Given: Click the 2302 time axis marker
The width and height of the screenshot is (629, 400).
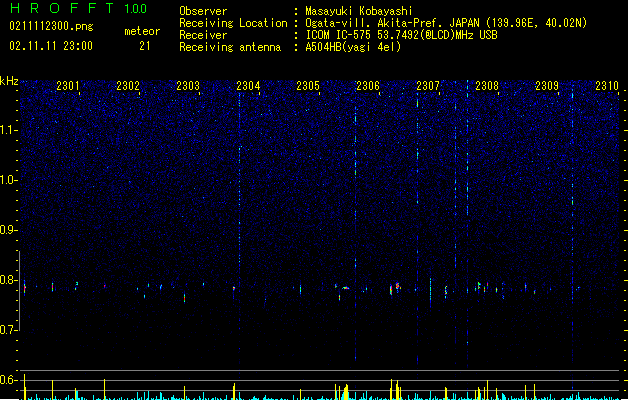Looking at the screenshot, I should pos(128,85).
